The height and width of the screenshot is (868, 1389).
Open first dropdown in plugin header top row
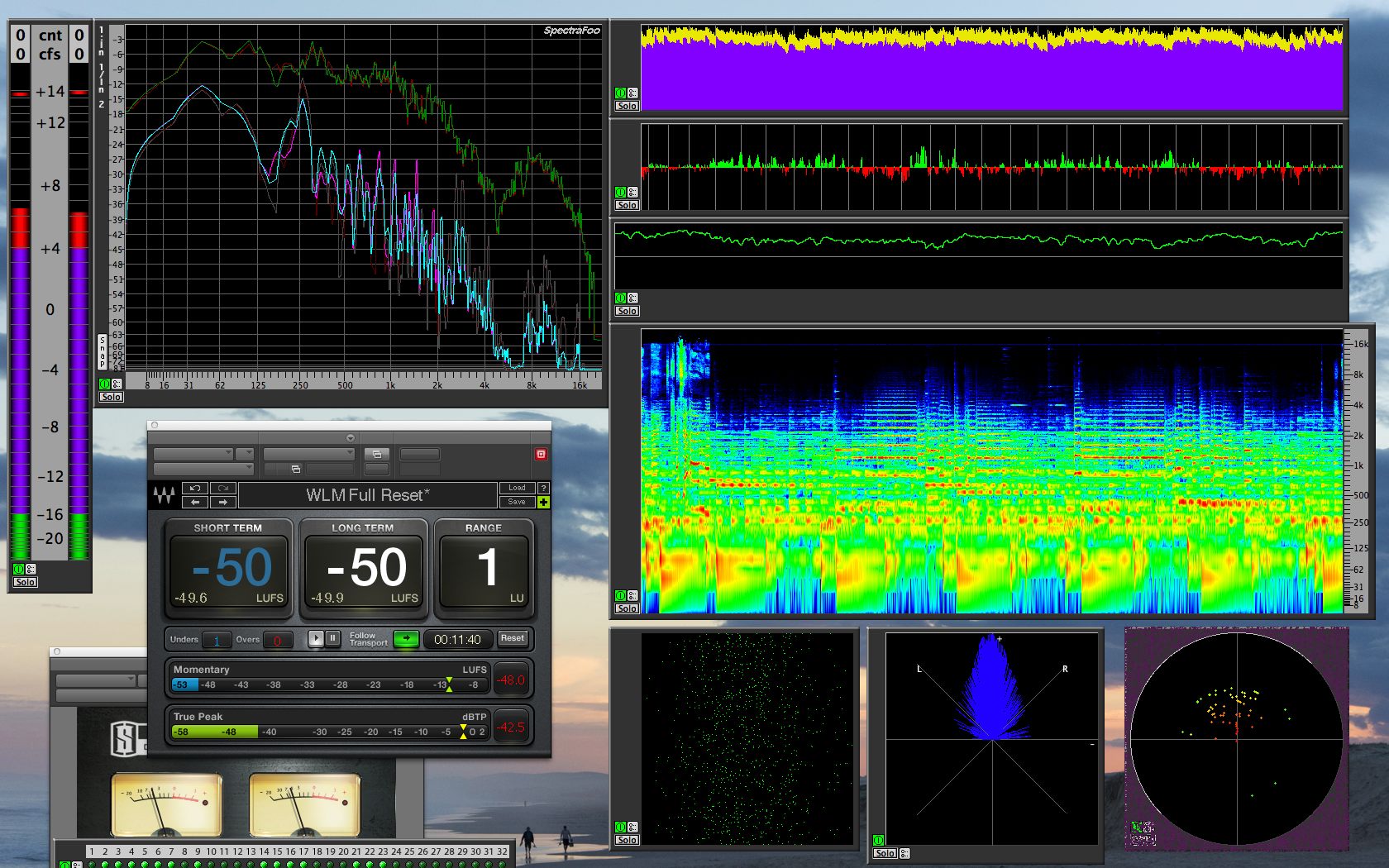pos(193,454)
